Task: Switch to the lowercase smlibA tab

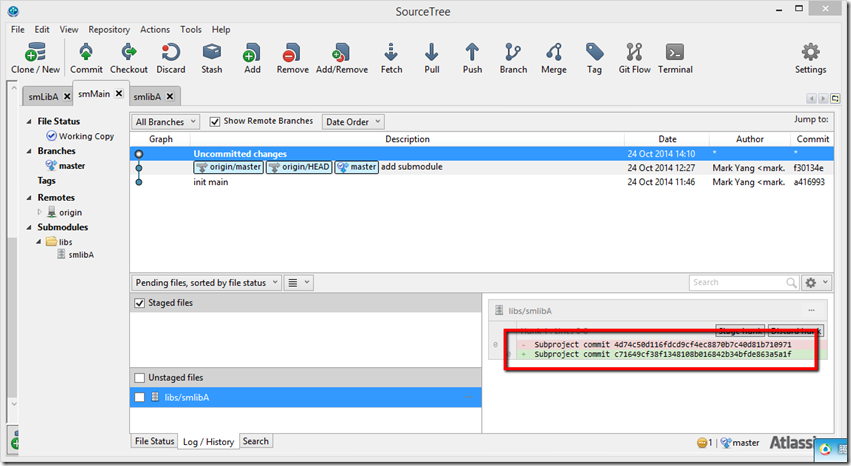Action: (x=147, y=97)
